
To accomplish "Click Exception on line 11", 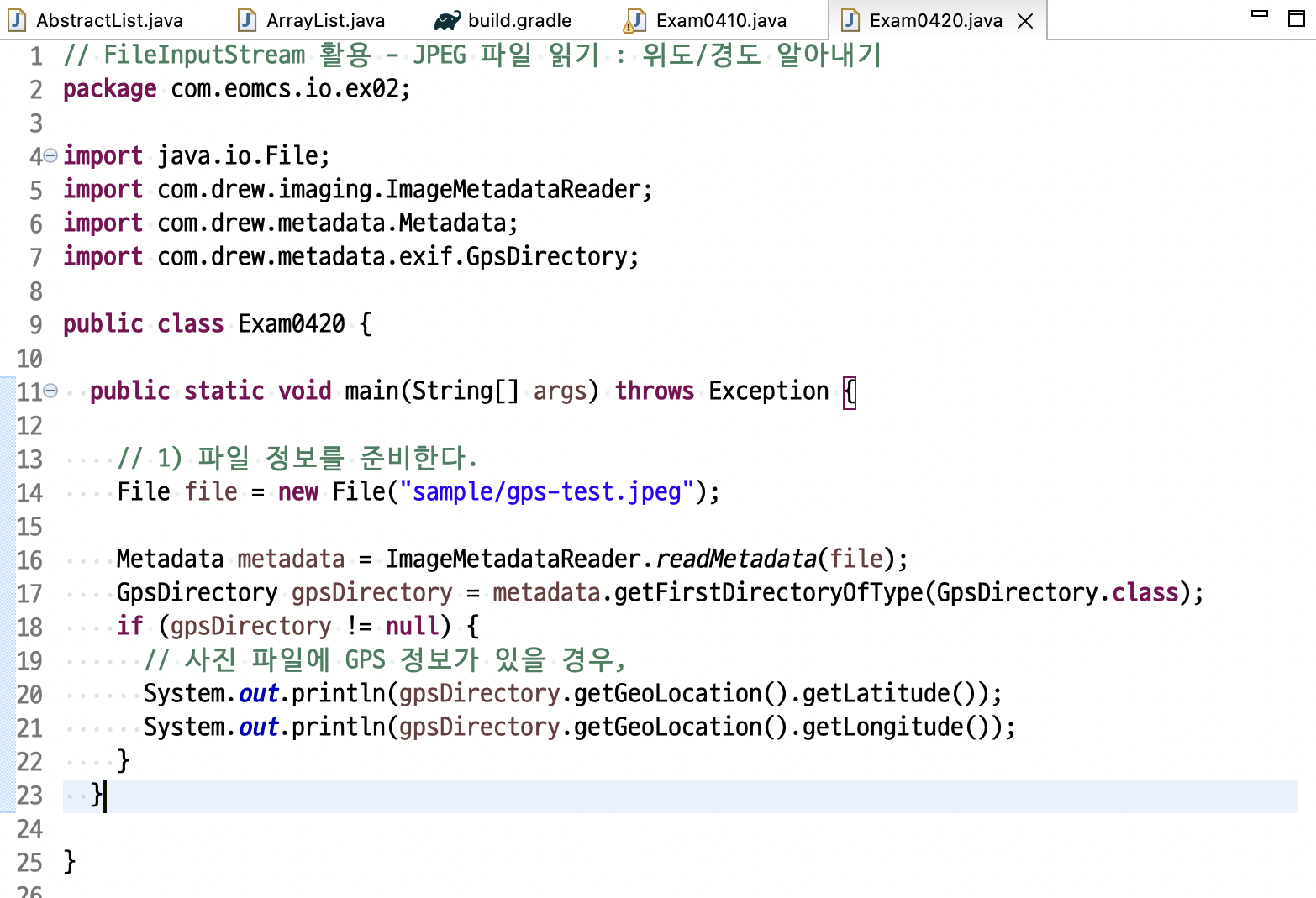I will pos(769,391).
